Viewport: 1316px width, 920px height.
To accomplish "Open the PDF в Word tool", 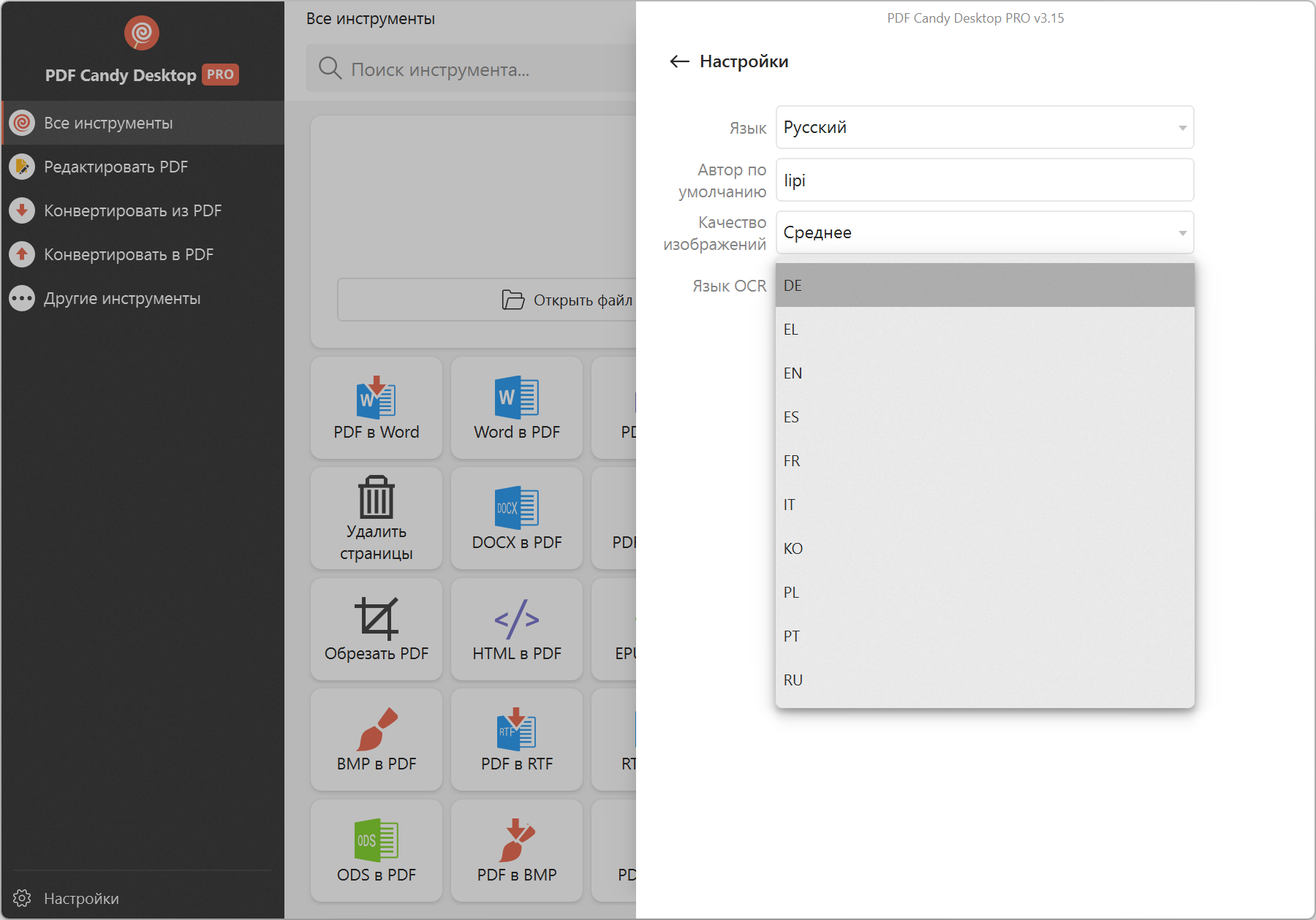I will point(377,408).
